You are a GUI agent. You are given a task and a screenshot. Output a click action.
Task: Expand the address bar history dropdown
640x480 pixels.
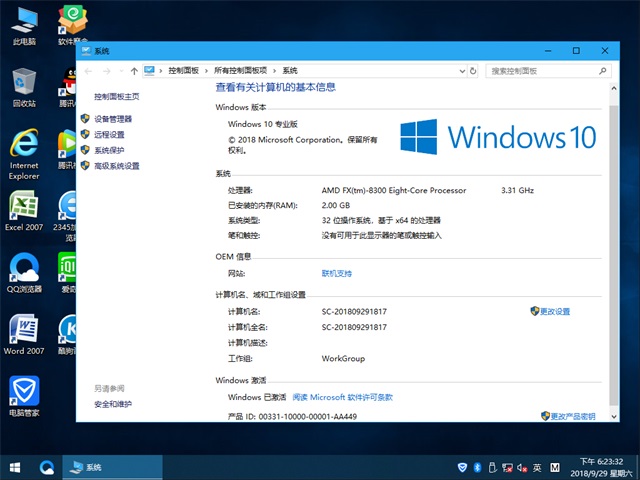[460, 71]
